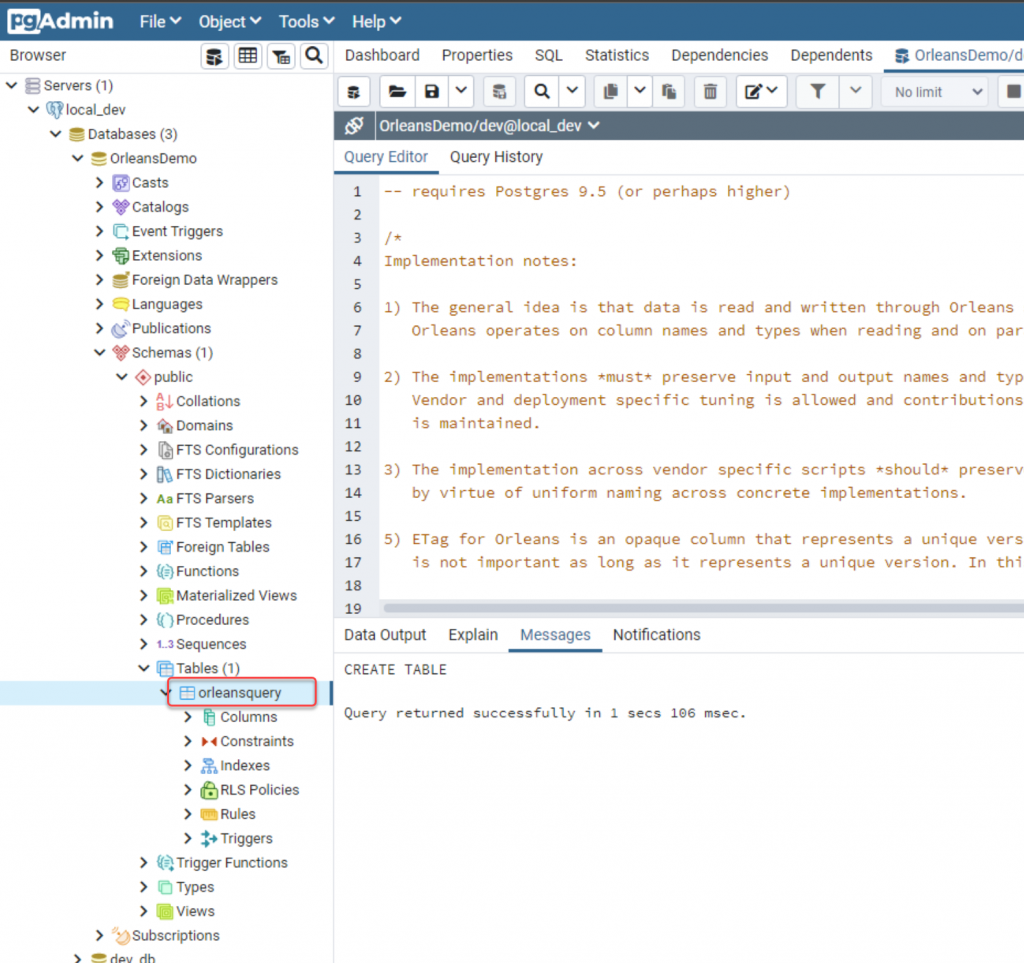Switch to the Properties tab
This screenshot has width=1024, height=963.
click(477, 55)
